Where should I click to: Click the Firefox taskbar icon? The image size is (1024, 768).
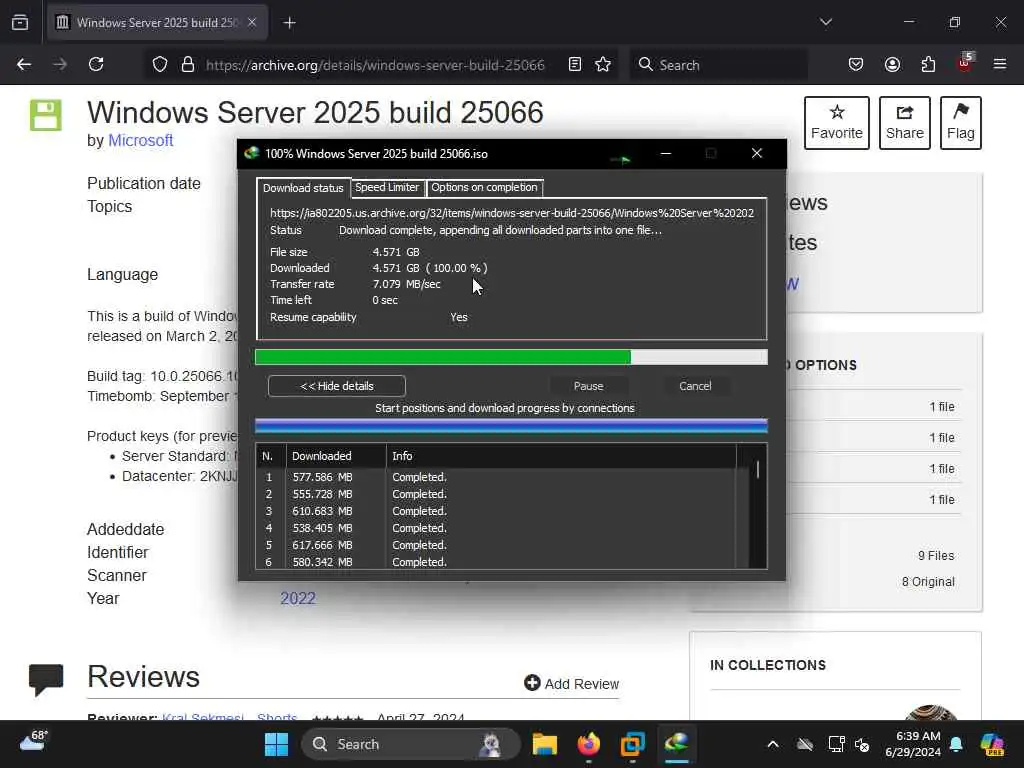(x=588, y=744)
